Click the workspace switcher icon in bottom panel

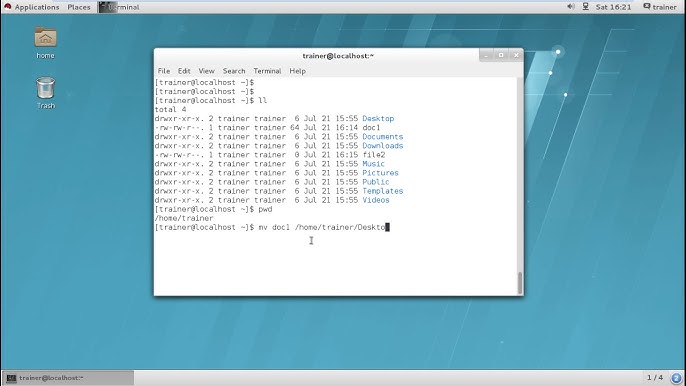[676, 378]
